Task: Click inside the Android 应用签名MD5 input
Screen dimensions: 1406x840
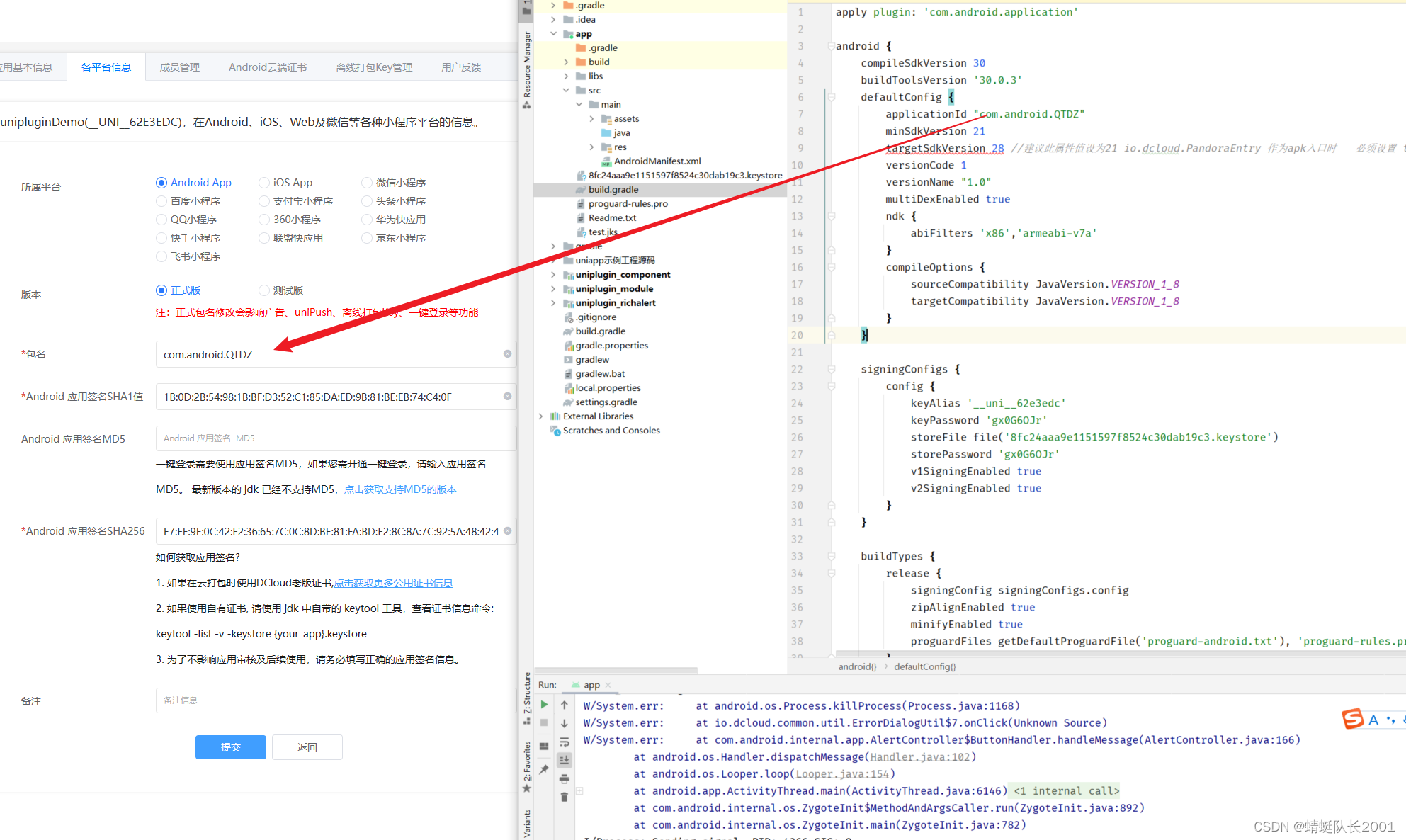Action: [336, 438]
